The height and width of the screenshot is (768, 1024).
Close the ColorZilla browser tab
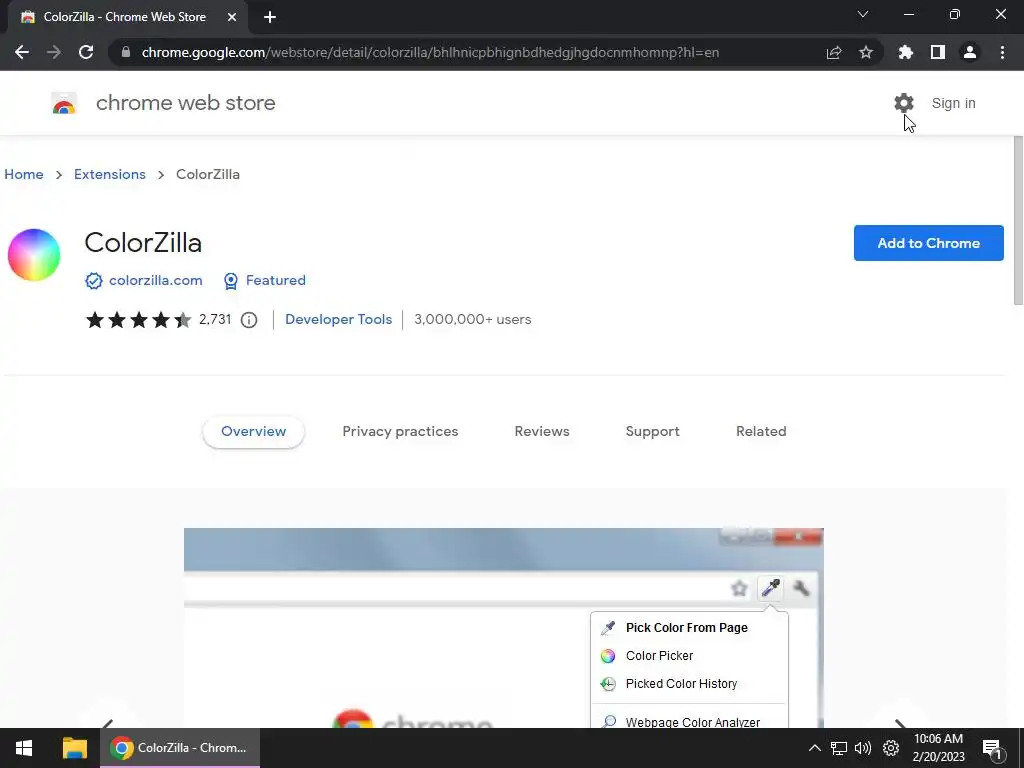pyautogui.click(x=232, y=17)
